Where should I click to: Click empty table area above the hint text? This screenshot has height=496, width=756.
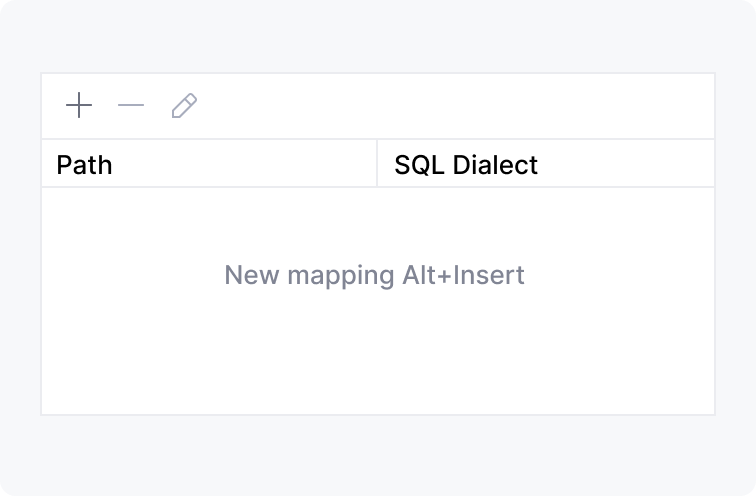point(378,218)
